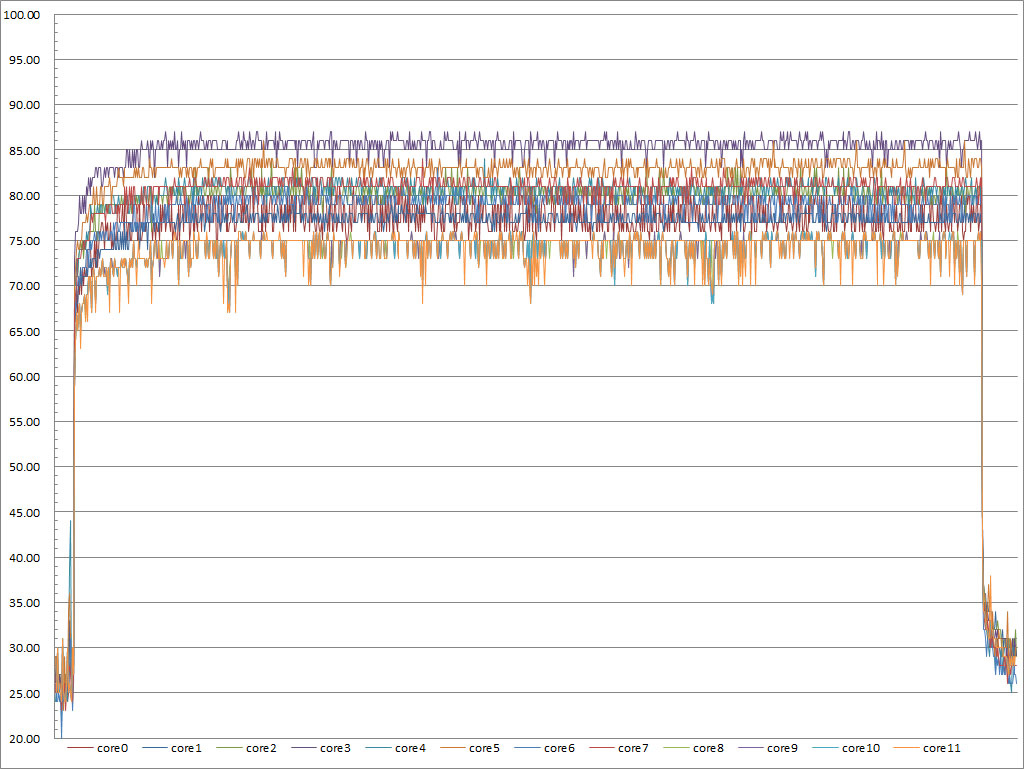Viewport: 1024px width, 769px height.
Task: Select the 25.00 y-axis value
Action: click(24, 693)
